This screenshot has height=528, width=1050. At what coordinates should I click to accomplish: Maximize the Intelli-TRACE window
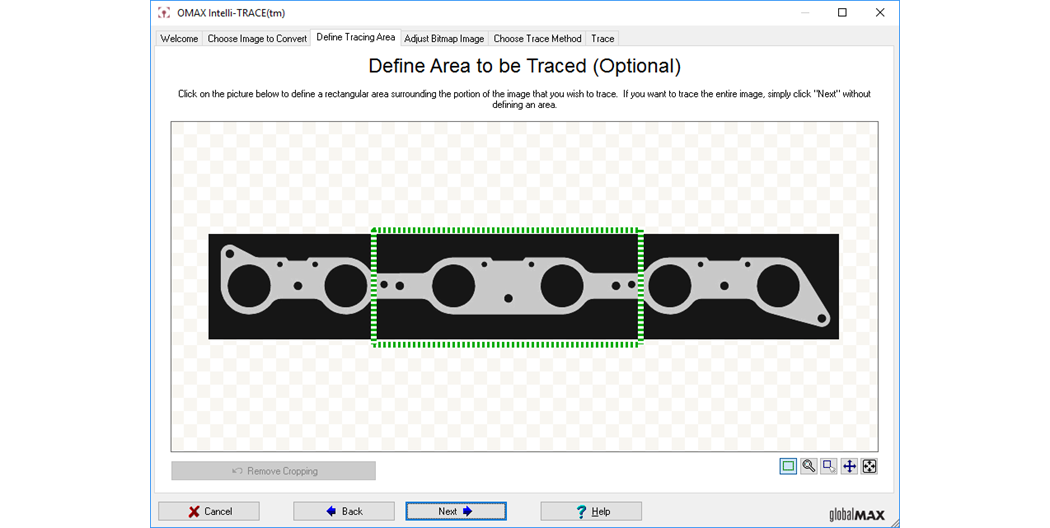pyautogui.click(x=842, y=13)
